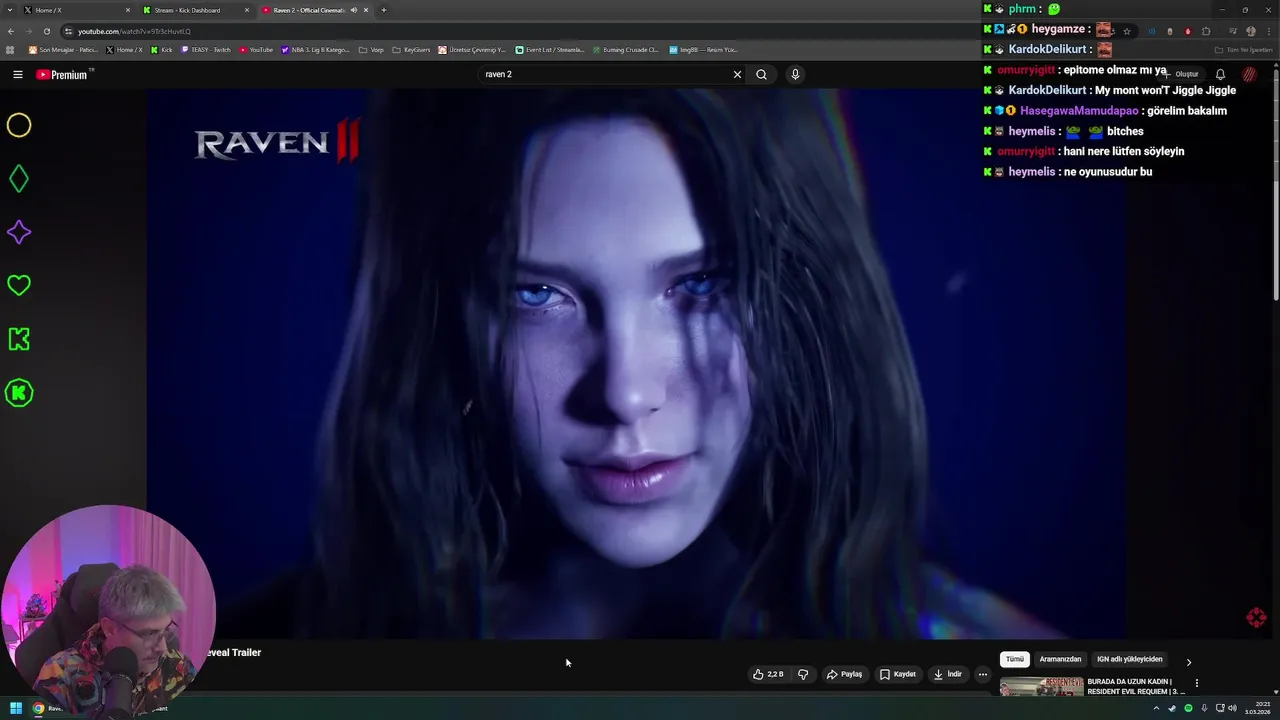Open Steam tray icon
Screen dimensions: 1280x720
click(x=1172, y=708)
